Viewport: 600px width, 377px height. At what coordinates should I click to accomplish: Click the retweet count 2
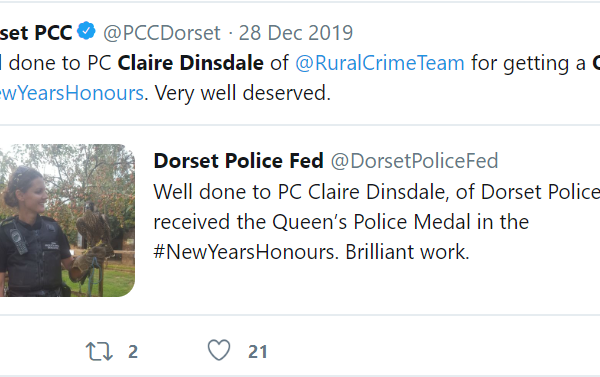pyautogui.click(x=133, y=352)
